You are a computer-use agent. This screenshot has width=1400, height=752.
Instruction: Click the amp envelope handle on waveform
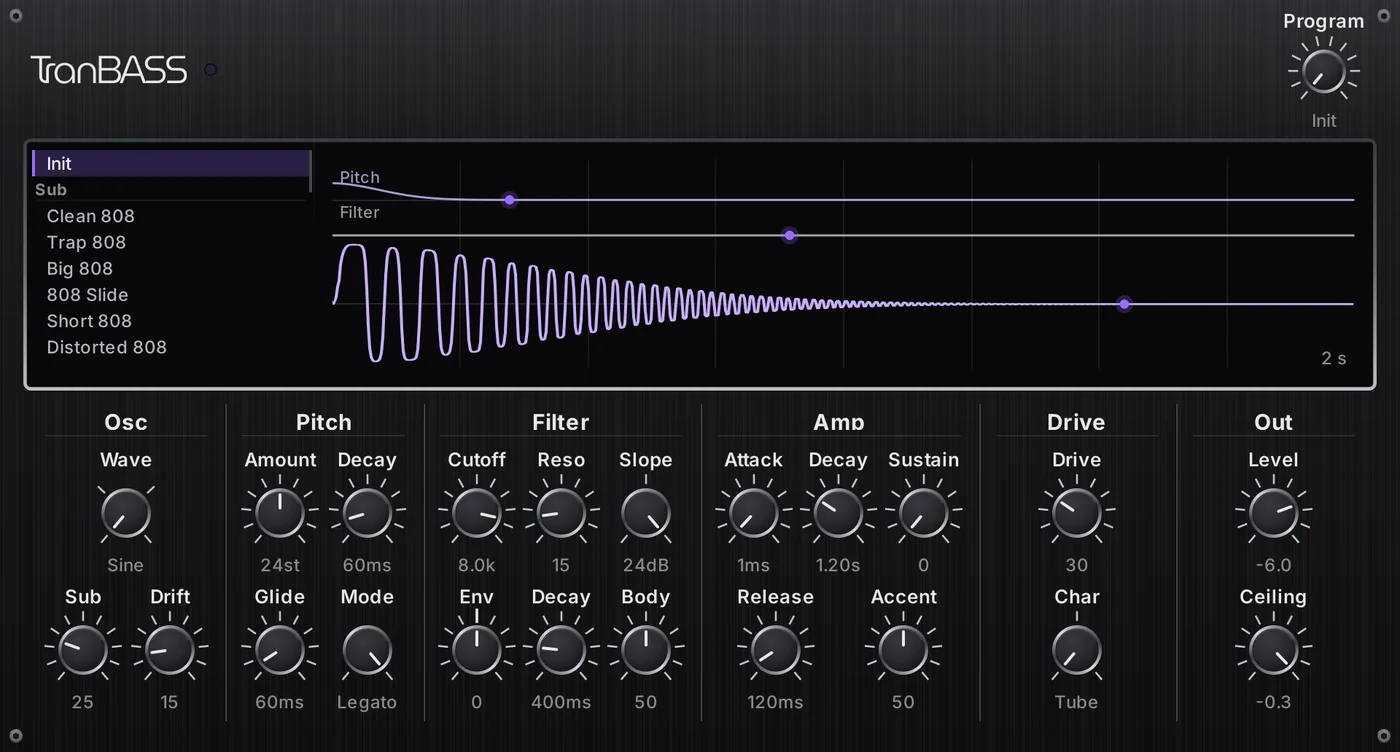point(1124,304)
